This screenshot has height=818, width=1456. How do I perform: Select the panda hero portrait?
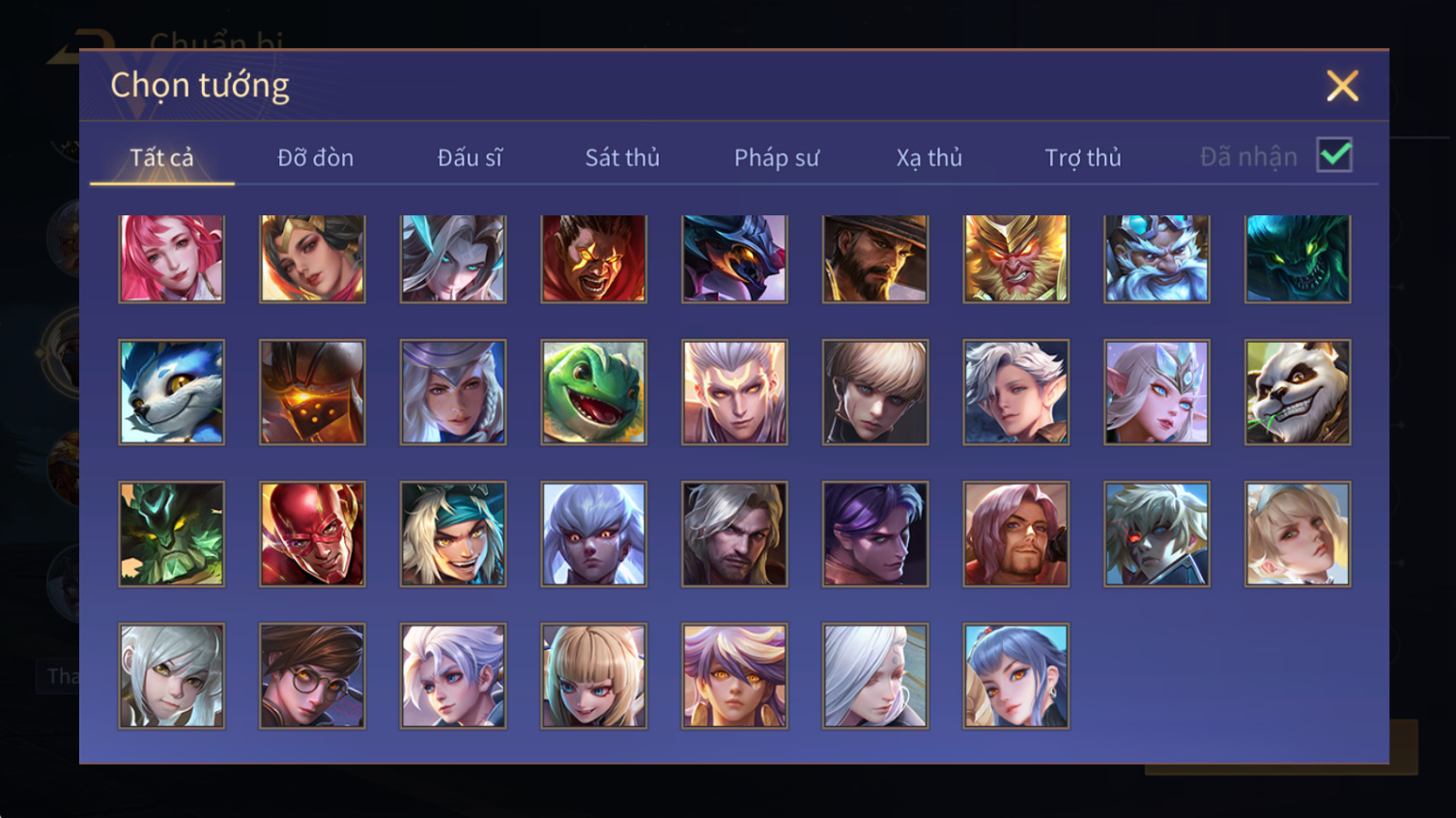point(1298,392)
